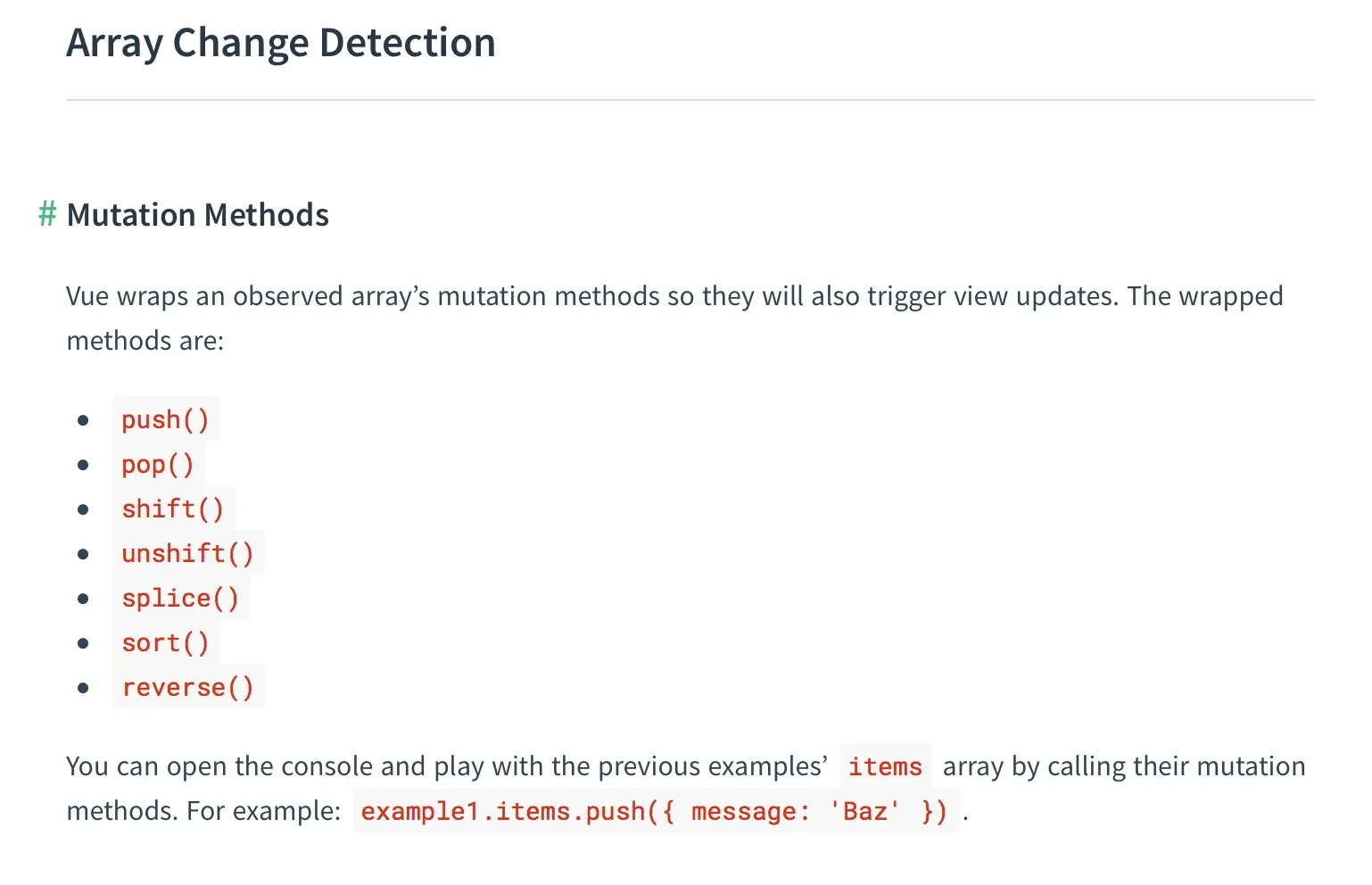Viewport: 1372px width, 885px height.
Task: Click the Mutation Methods heading link
Action: coord(197,215)
